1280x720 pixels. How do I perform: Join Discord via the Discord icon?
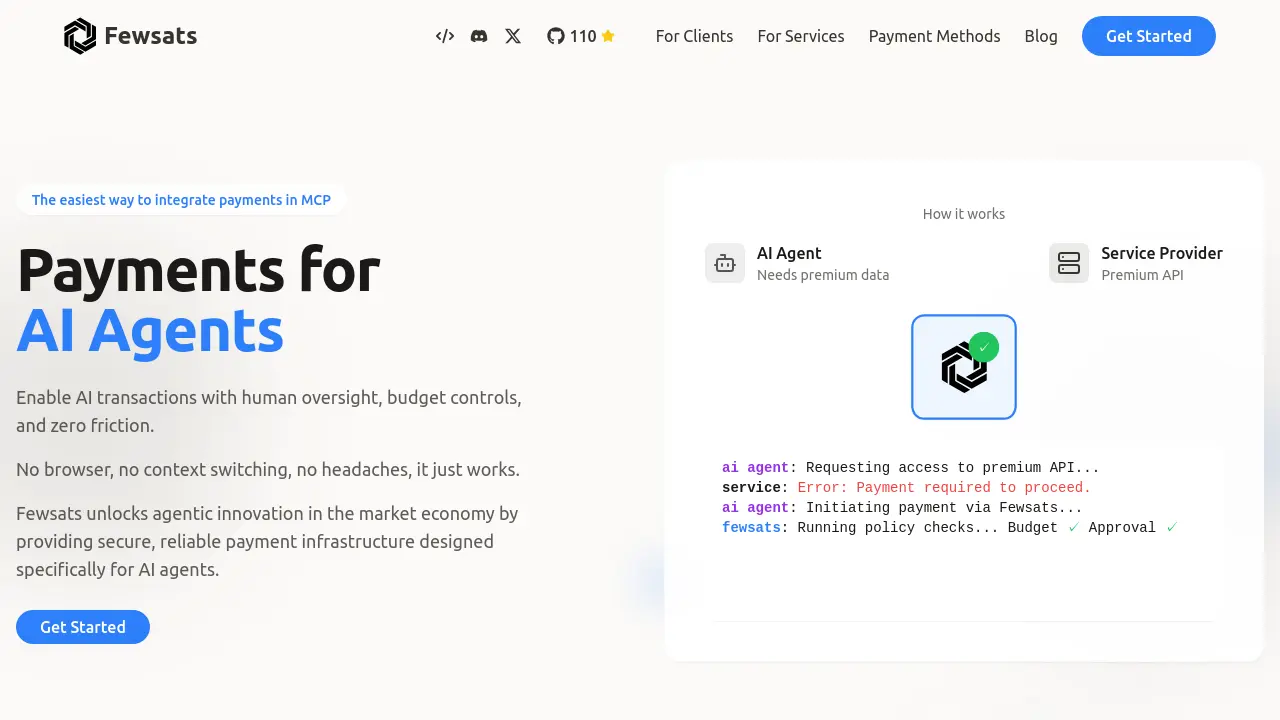pyautogui.click(x=479, y=36)
